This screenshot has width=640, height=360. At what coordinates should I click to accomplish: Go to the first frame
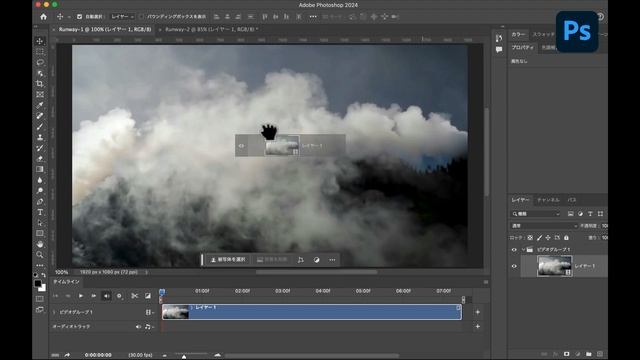(x=56, y=296)
